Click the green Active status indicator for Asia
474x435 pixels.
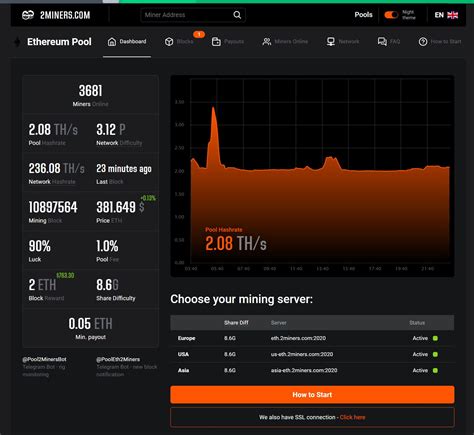435,370
